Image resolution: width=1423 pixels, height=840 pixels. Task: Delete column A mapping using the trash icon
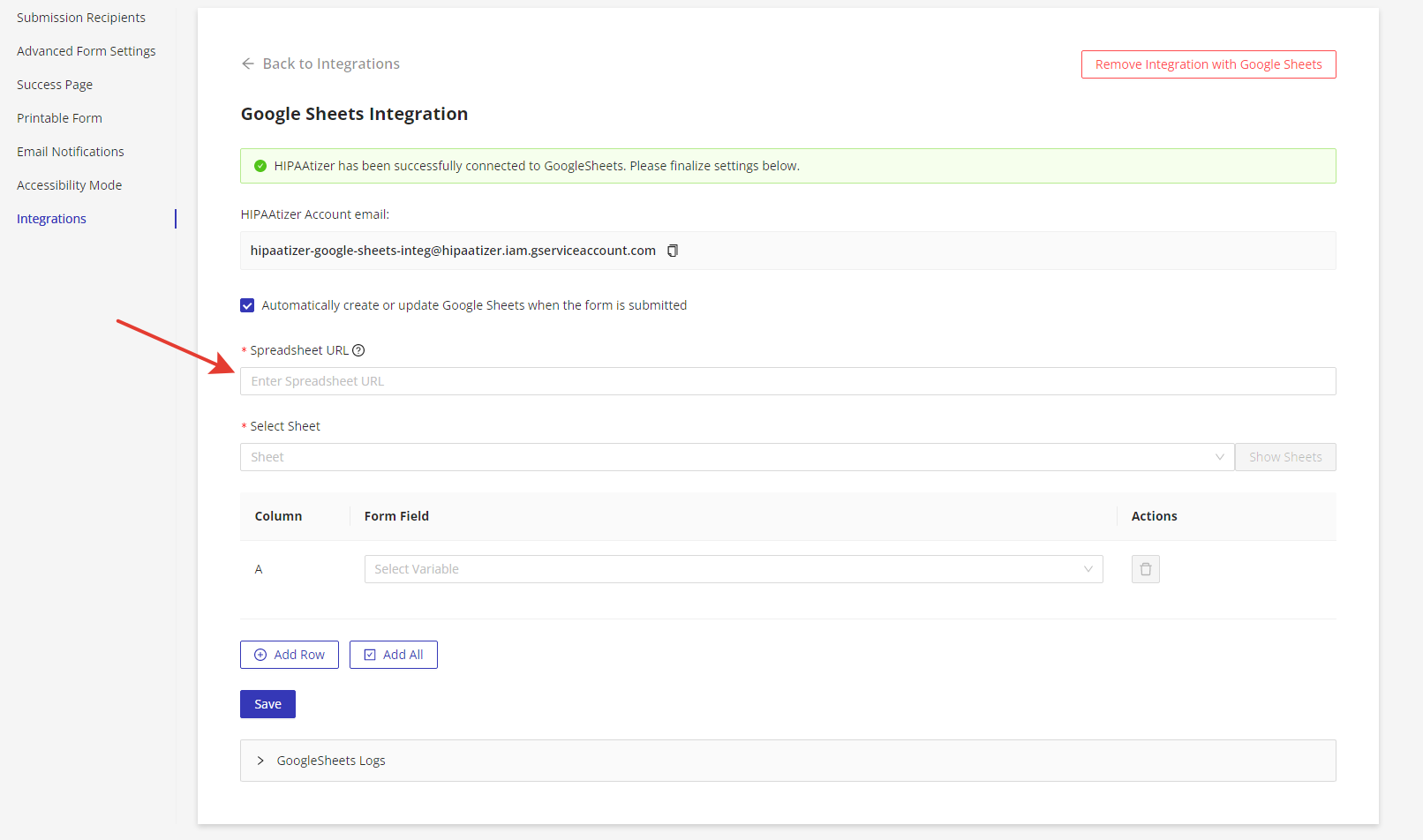click(1145, 568)
